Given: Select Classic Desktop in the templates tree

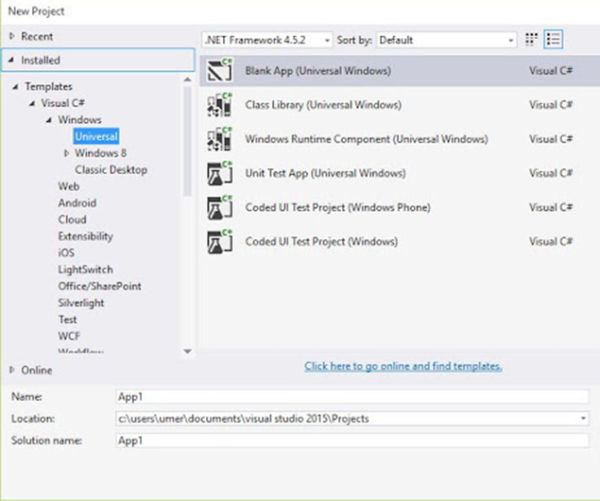Looking at the screenshot, I should click(x=111, y=170).
